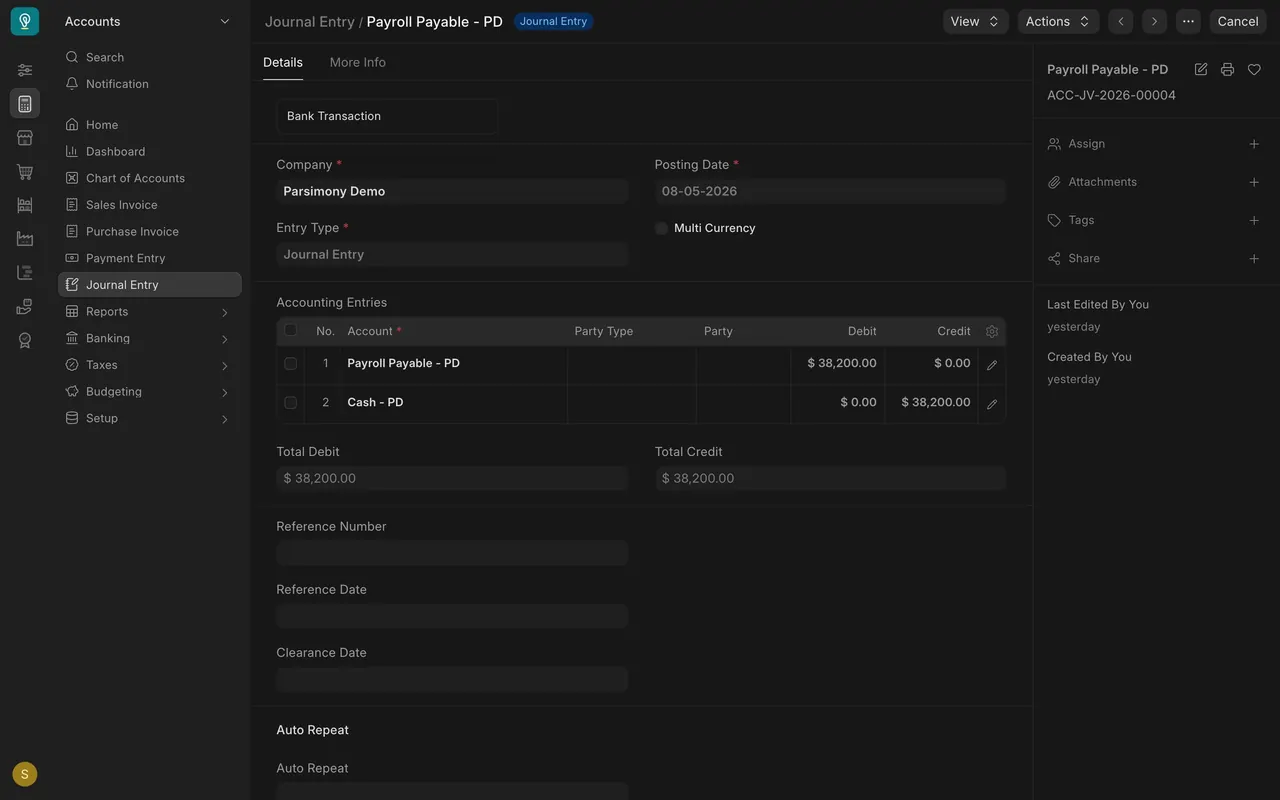Open the View dropdown
This screenshot has width=1280, height=800.
(x=975, y=21)
